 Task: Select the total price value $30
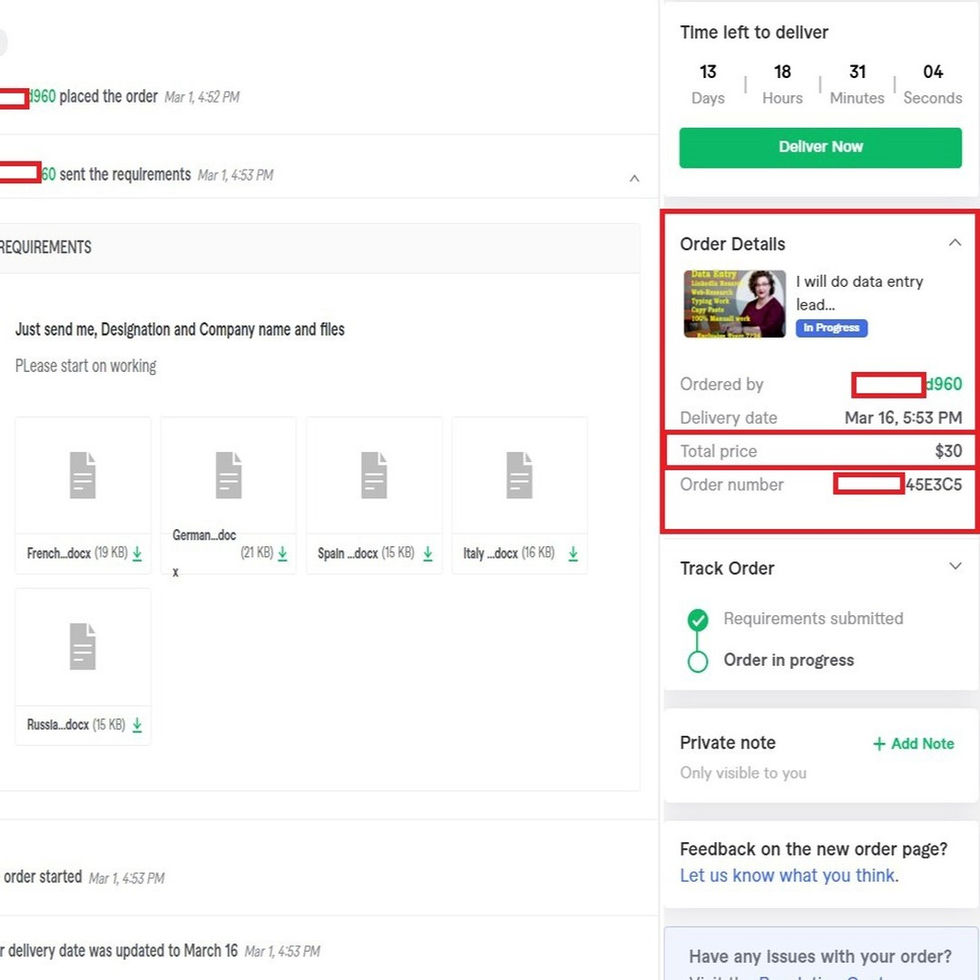point(948,451)
